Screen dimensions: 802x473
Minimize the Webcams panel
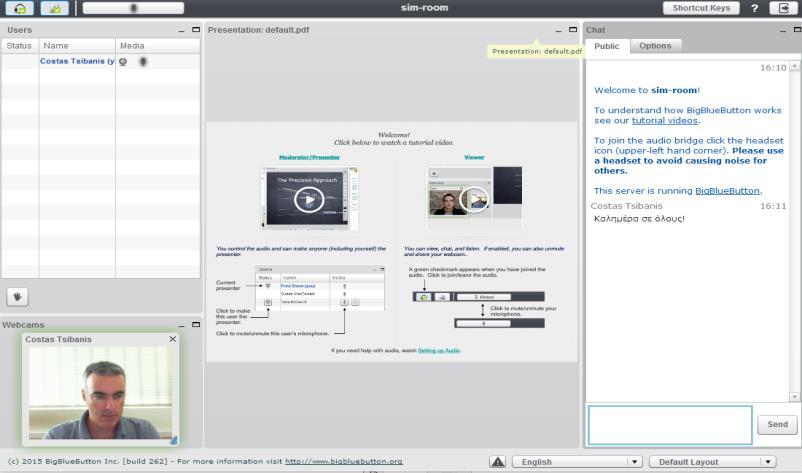(181, 325)
